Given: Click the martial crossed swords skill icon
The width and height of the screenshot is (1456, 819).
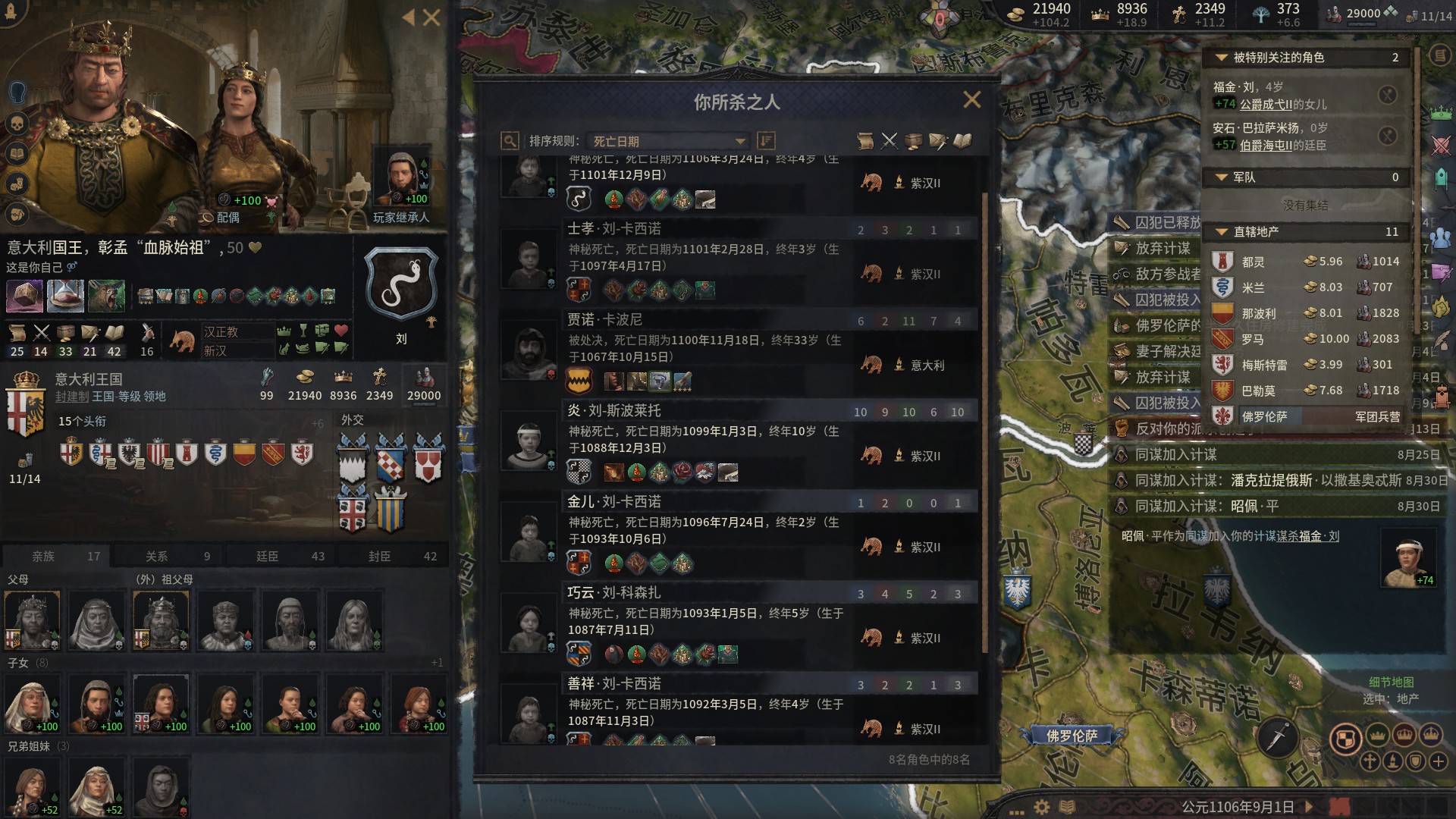Looking at the screenshot, I should 41,333.
